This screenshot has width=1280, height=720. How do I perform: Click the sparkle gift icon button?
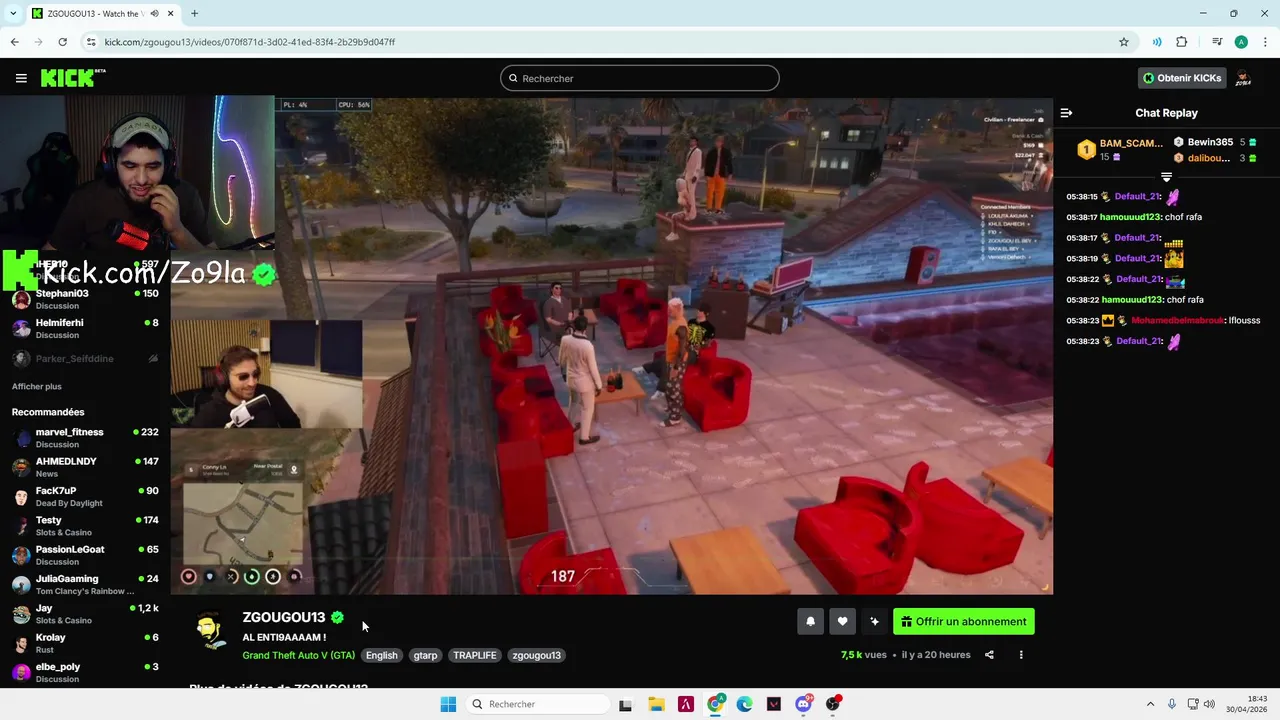[875, 622]
